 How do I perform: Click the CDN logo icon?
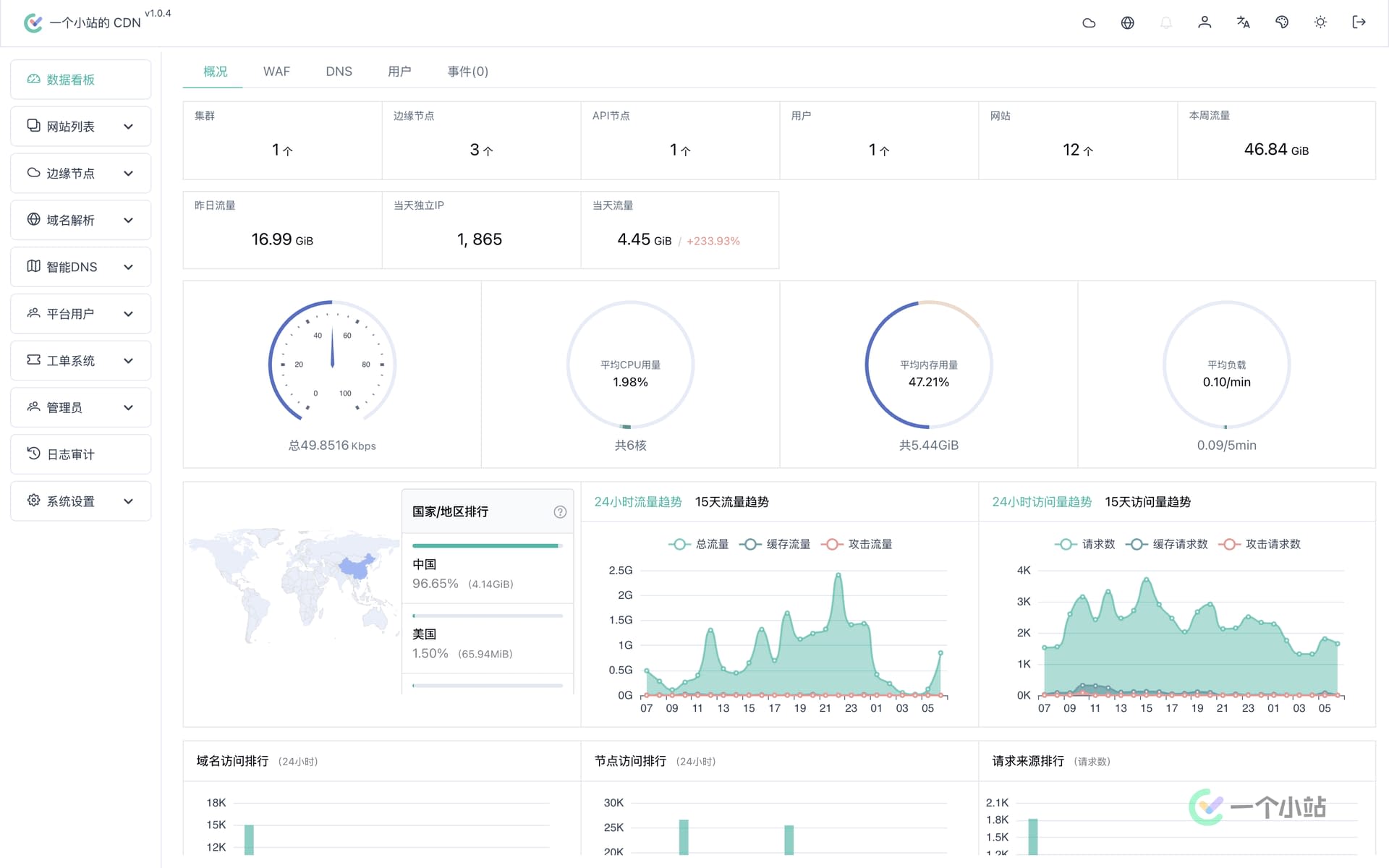33,23
